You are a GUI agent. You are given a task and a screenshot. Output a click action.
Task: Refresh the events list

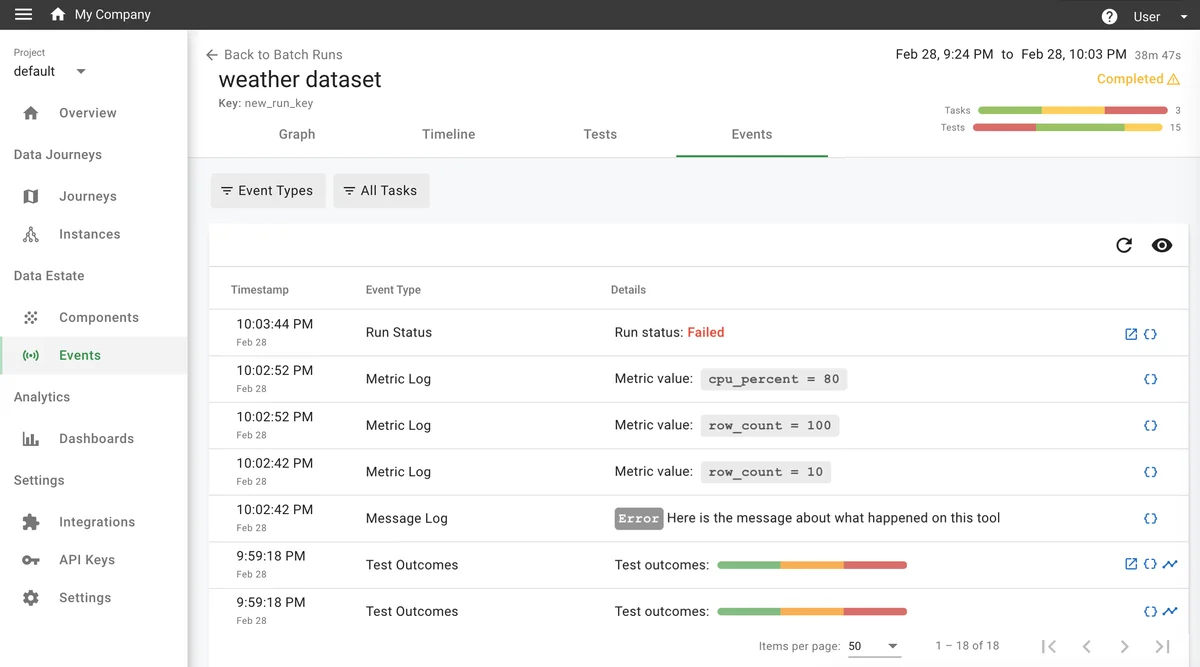coord(1124,245)
